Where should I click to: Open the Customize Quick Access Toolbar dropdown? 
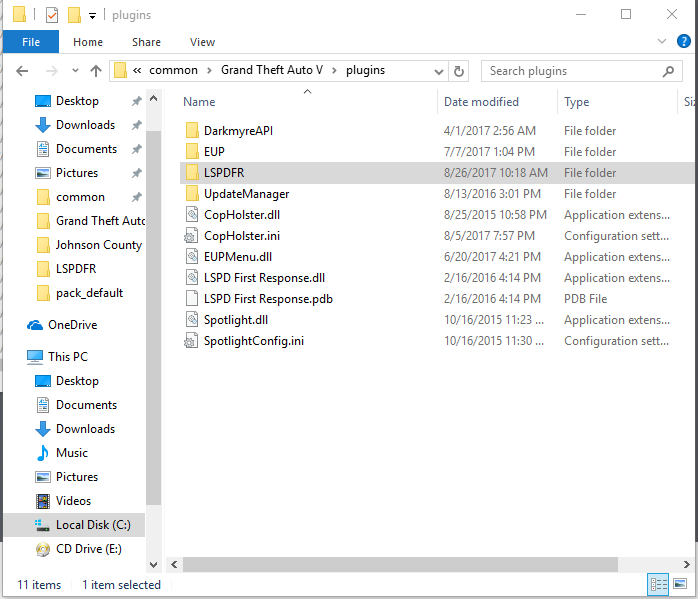point(93,16)
